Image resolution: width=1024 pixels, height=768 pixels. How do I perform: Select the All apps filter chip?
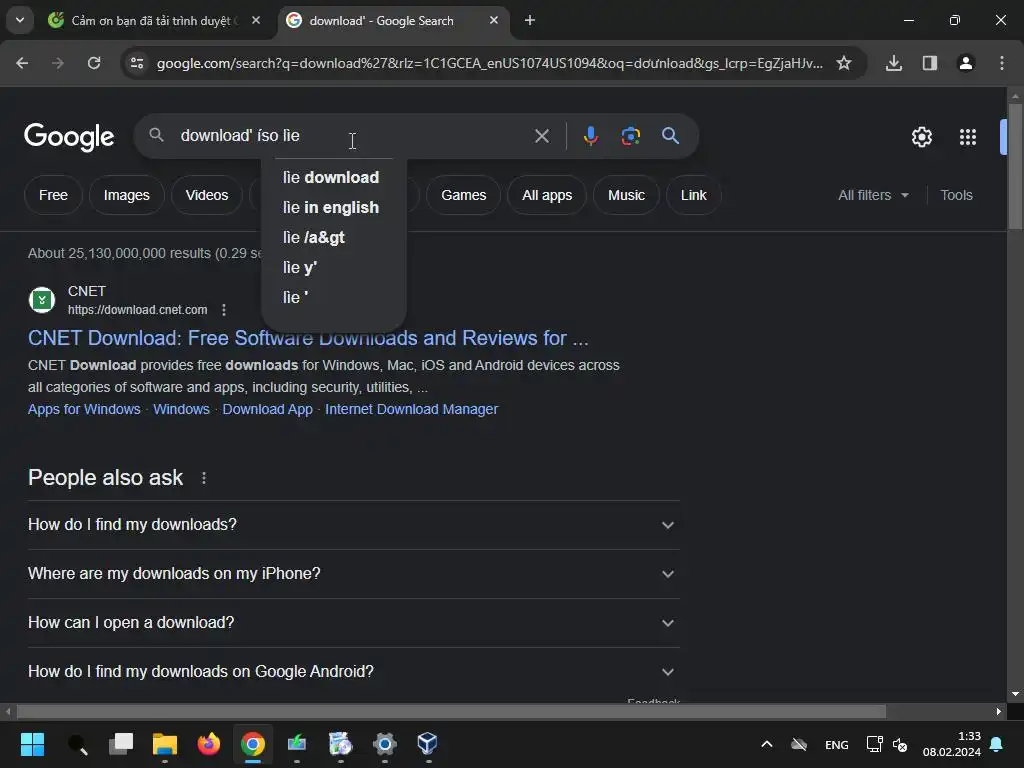[547, 195]
